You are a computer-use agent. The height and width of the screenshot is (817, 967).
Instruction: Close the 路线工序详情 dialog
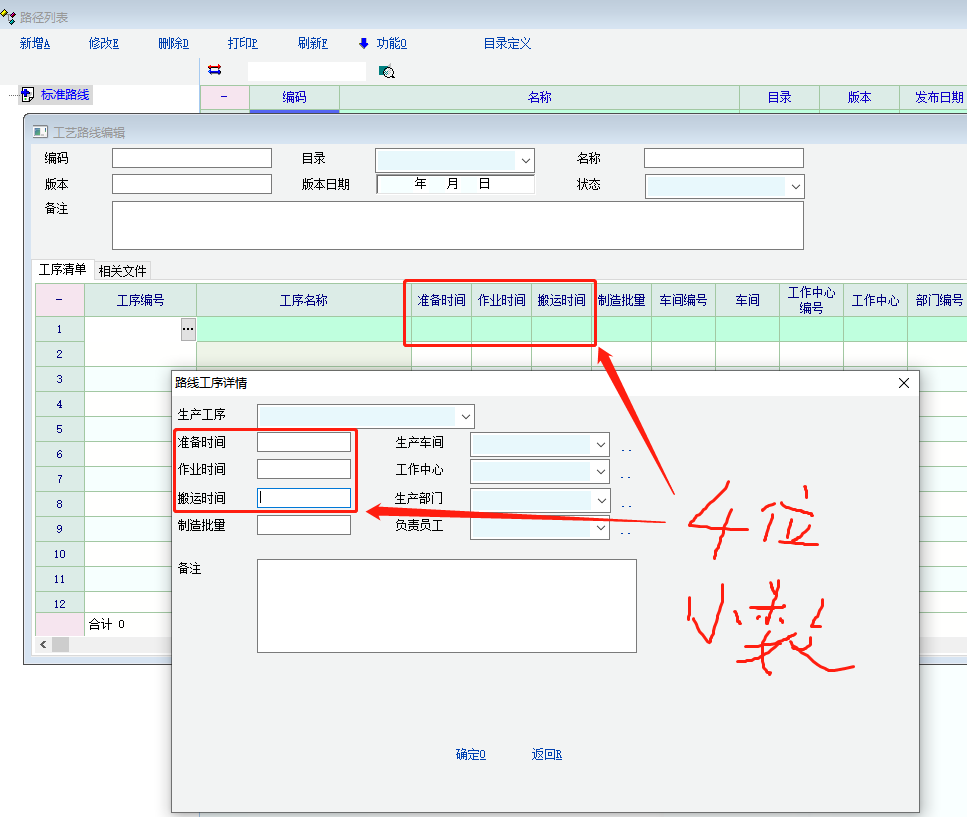(904, 382)
